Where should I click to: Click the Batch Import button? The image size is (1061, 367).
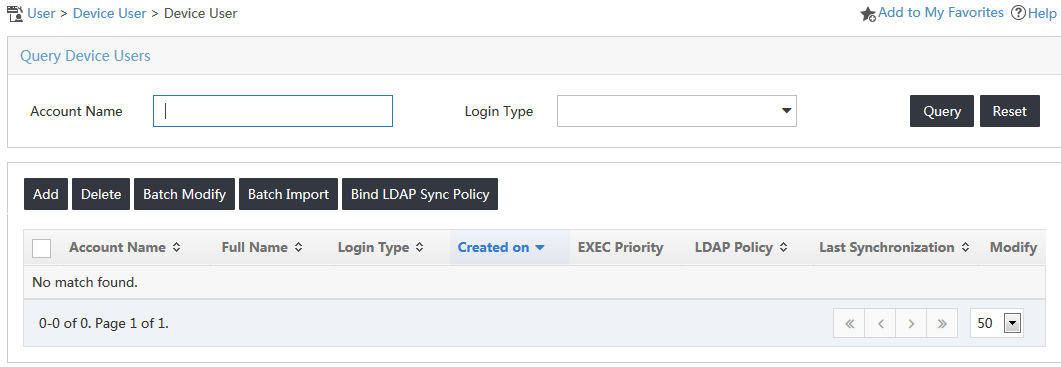pyautogui.click(x=288, y=194)
